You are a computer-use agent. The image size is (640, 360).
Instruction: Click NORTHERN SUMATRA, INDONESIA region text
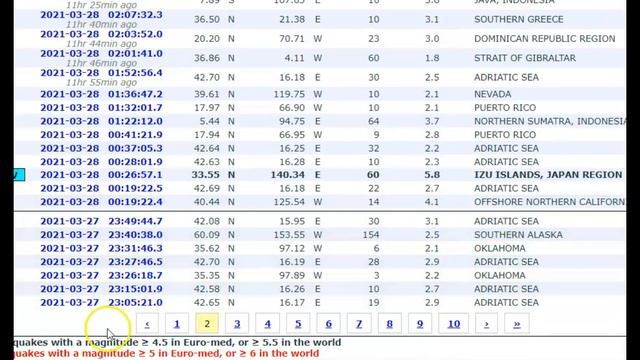click(550, 121)
